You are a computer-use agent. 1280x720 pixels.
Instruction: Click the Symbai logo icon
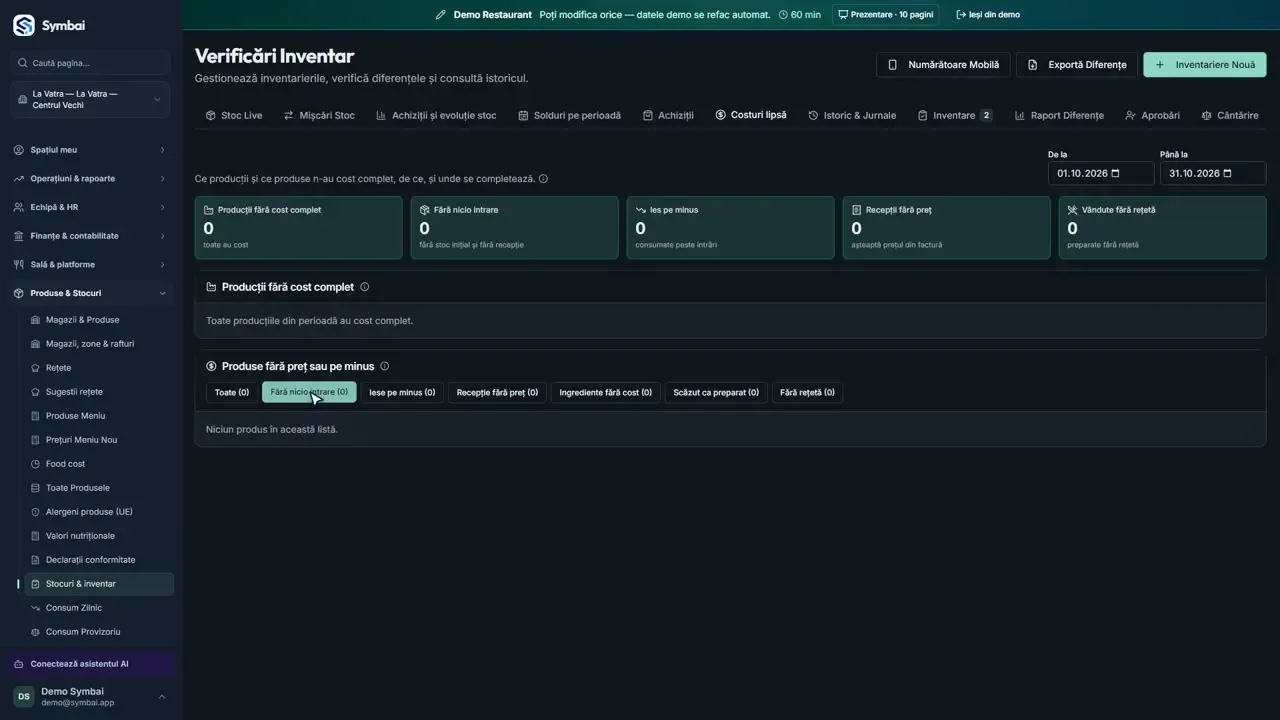(x=24, y=26)
